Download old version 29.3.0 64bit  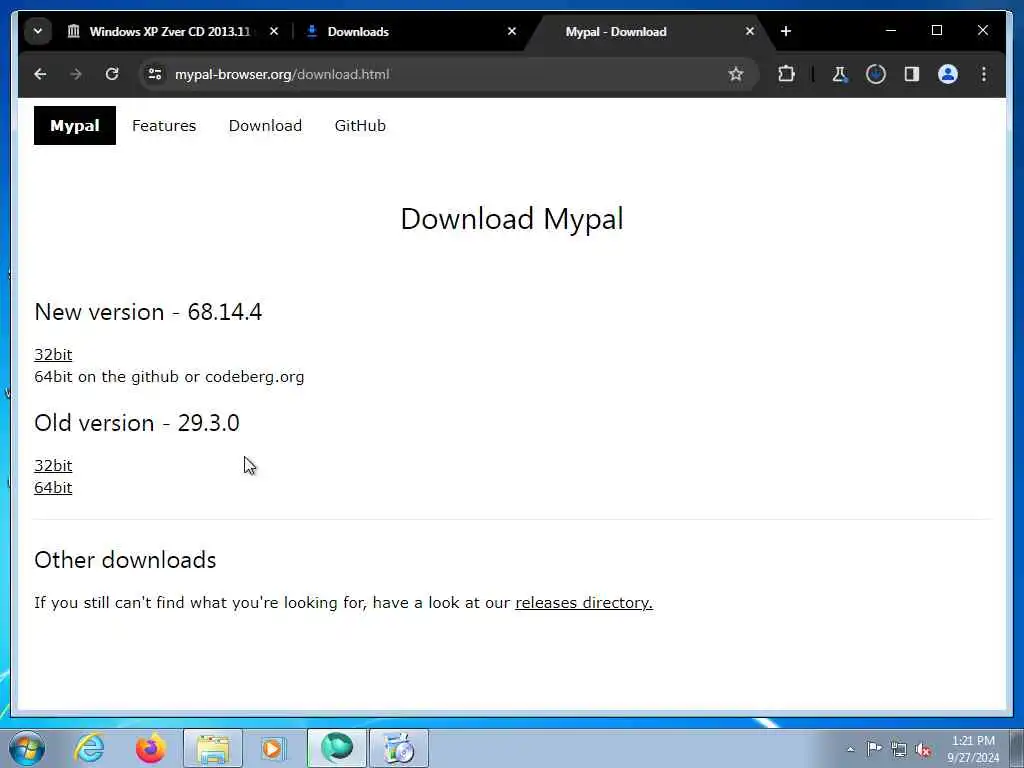coord(53,488)
